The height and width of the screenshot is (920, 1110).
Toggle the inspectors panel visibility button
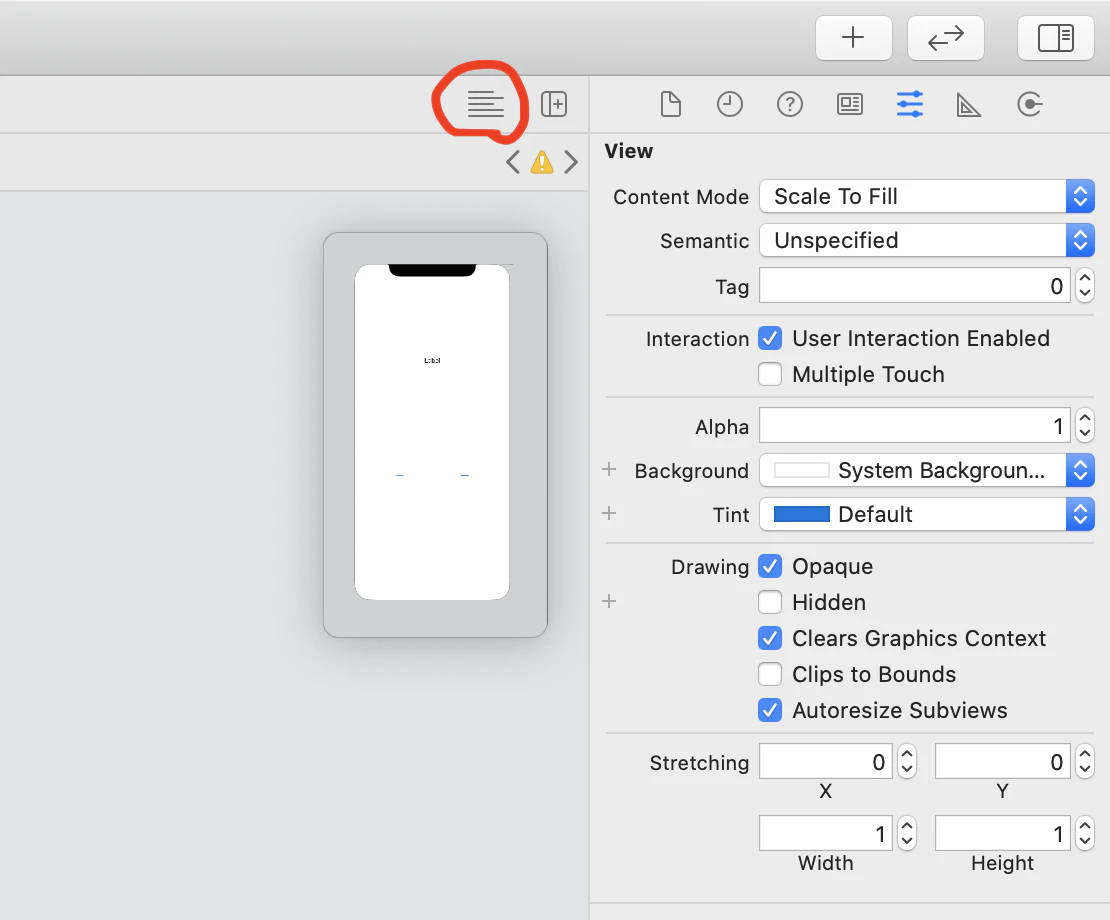click(1055, 38)
